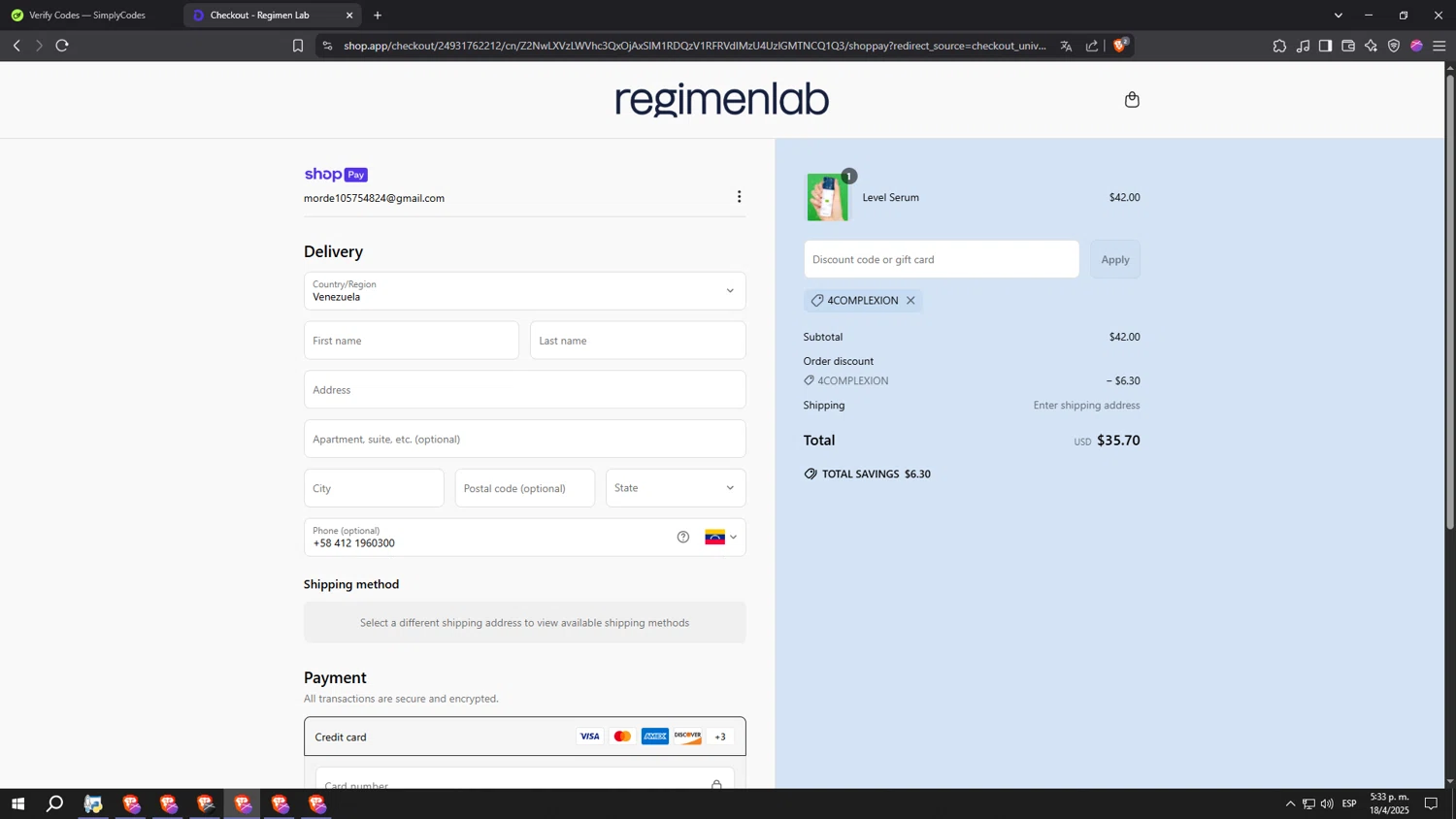
Task: Click the Last name field
Action: [x=638, y=341]
